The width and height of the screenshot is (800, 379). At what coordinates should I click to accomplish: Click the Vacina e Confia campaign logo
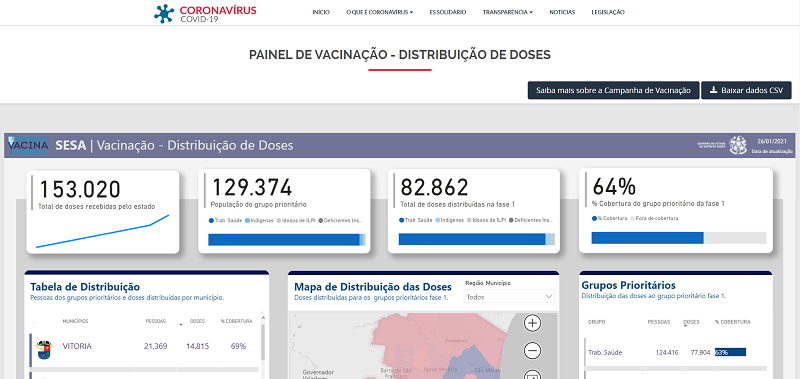pos(29,146)
